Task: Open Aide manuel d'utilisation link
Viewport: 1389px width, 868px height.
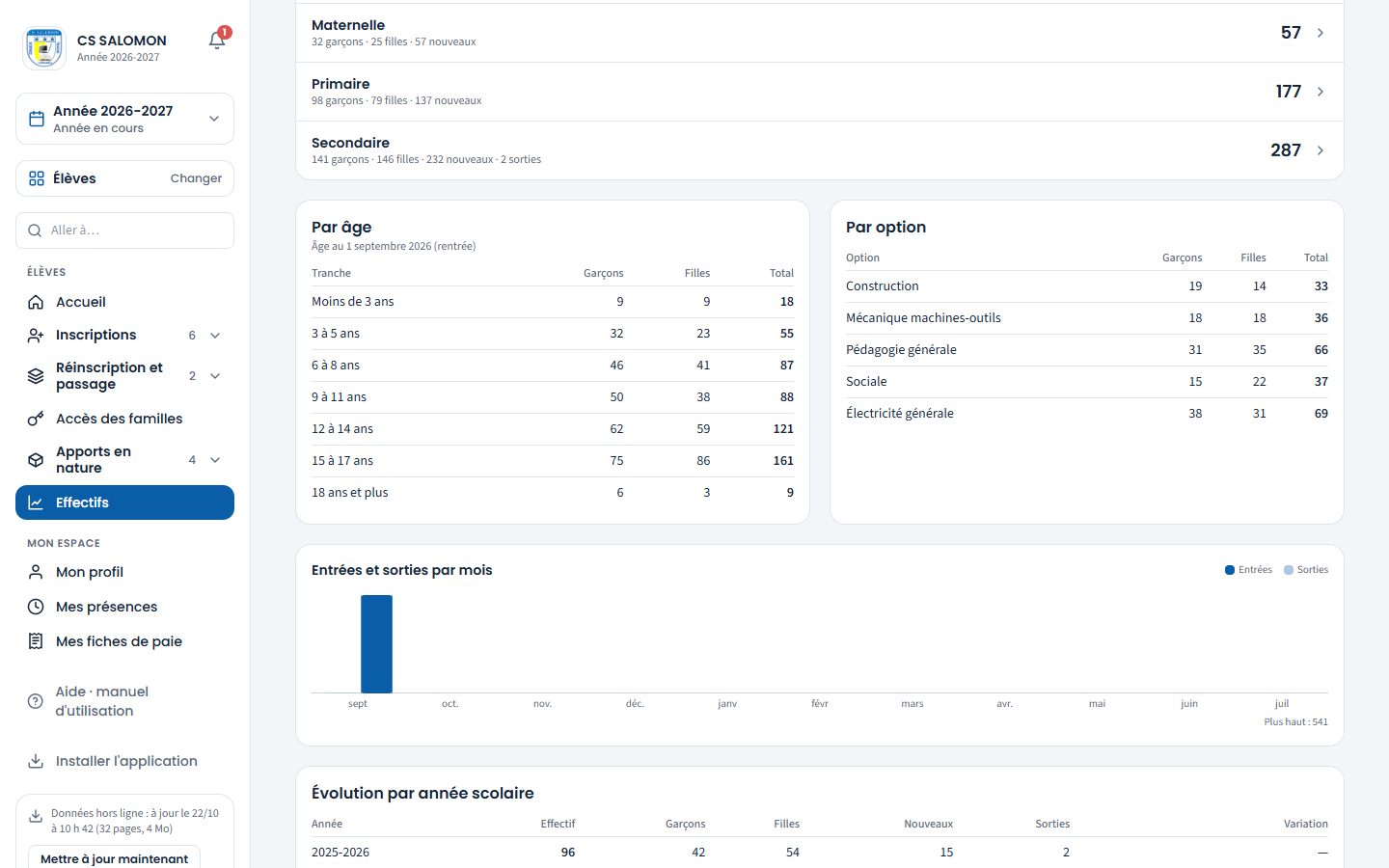Action: point(124,701)
